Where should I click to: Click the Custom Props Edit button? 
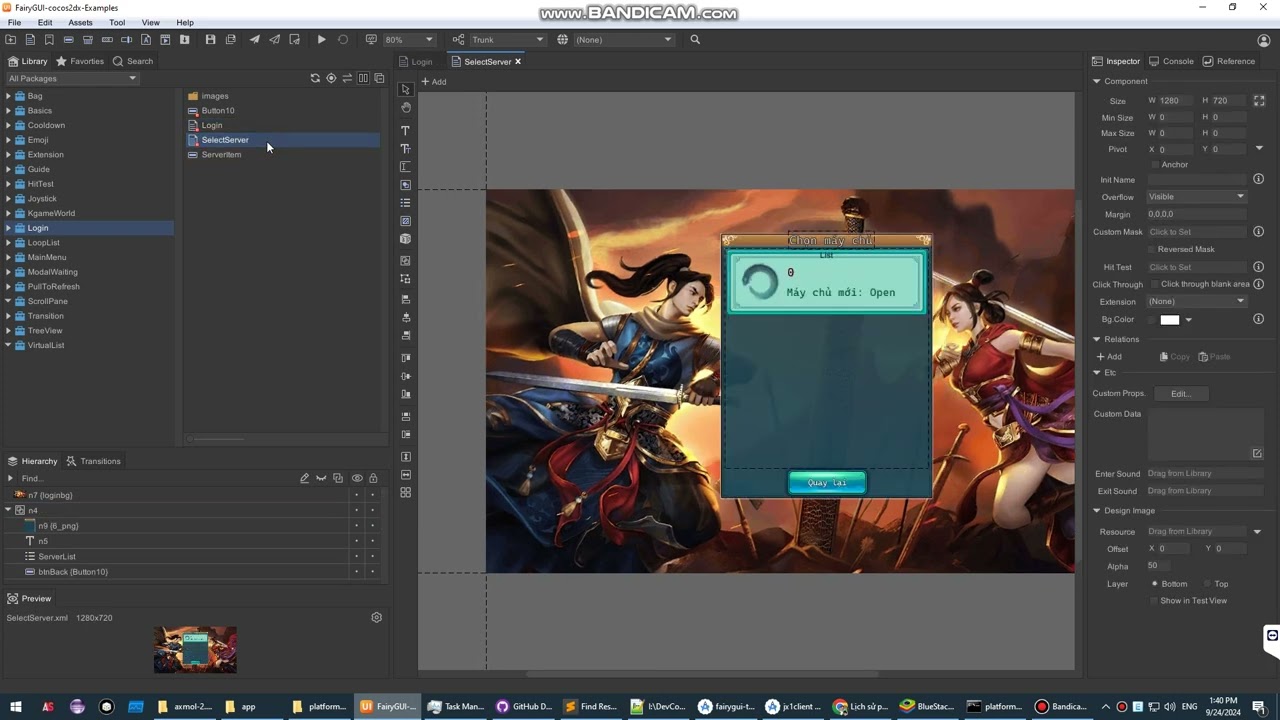click(x=1181, y=394)
